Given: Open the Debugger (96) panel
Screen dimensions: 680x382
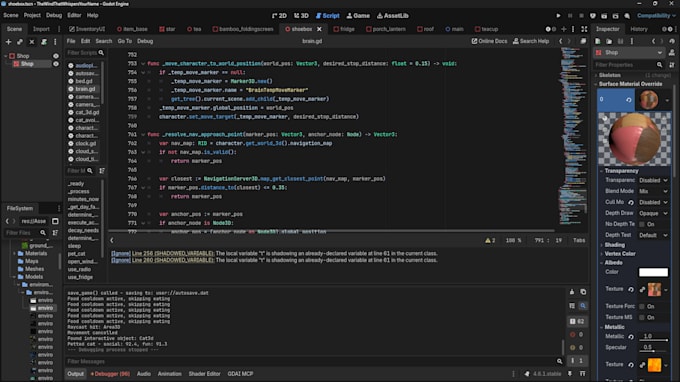Looking at the screenshot, I should tap(110, 374).
